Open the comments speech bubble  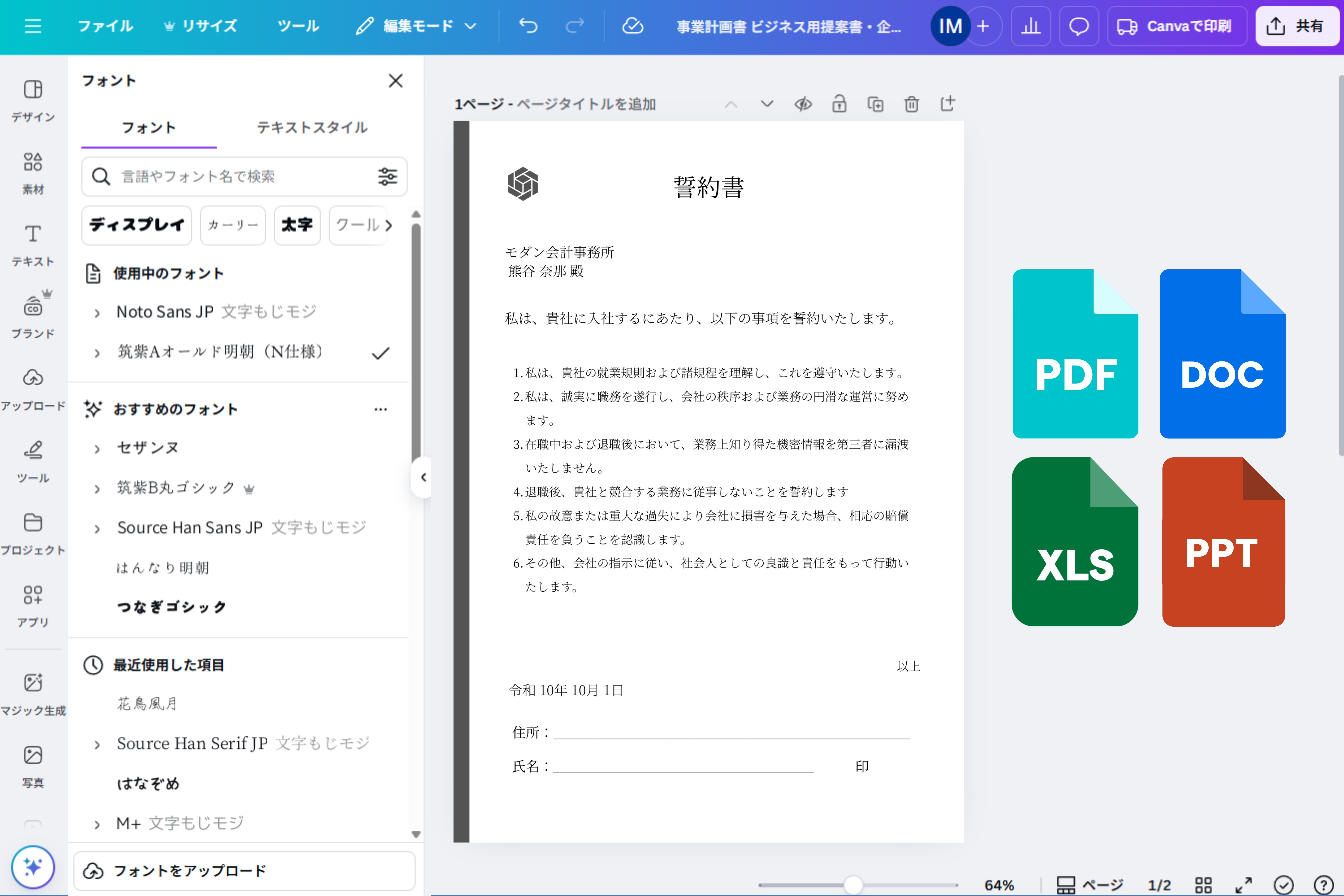pos(1079,26)
